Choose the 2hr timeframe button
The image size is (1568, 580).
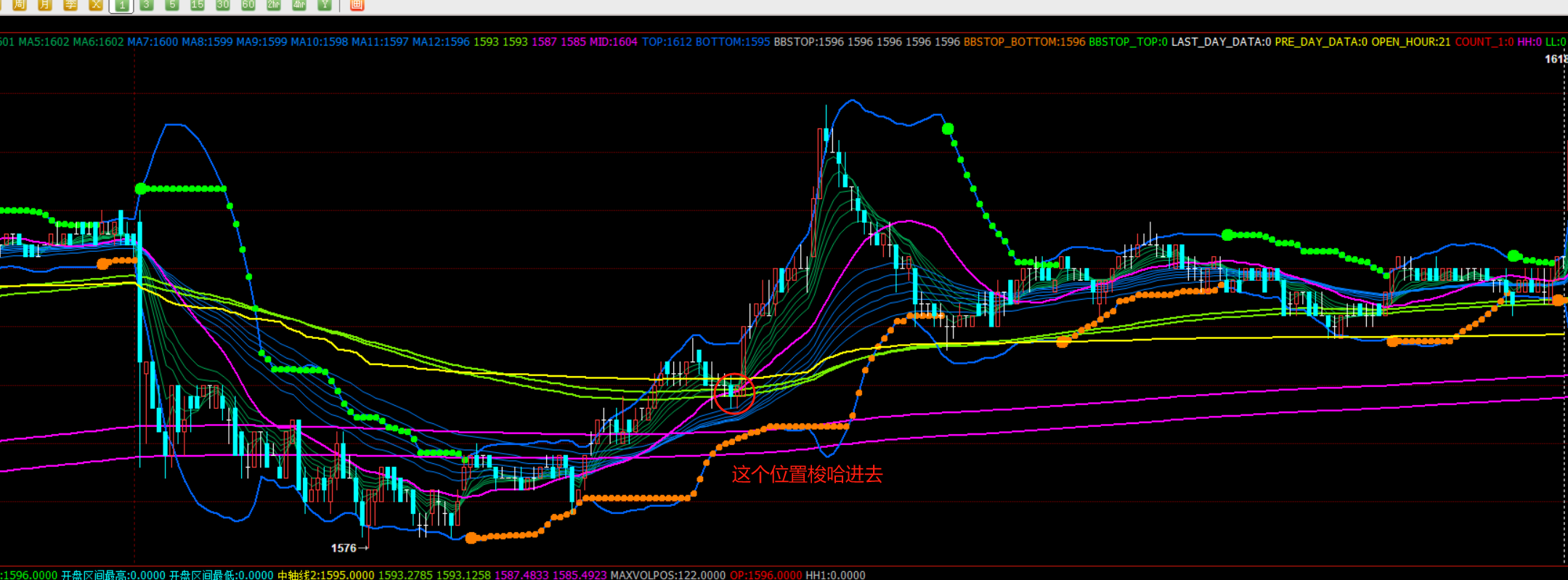(x=274, y=4)
